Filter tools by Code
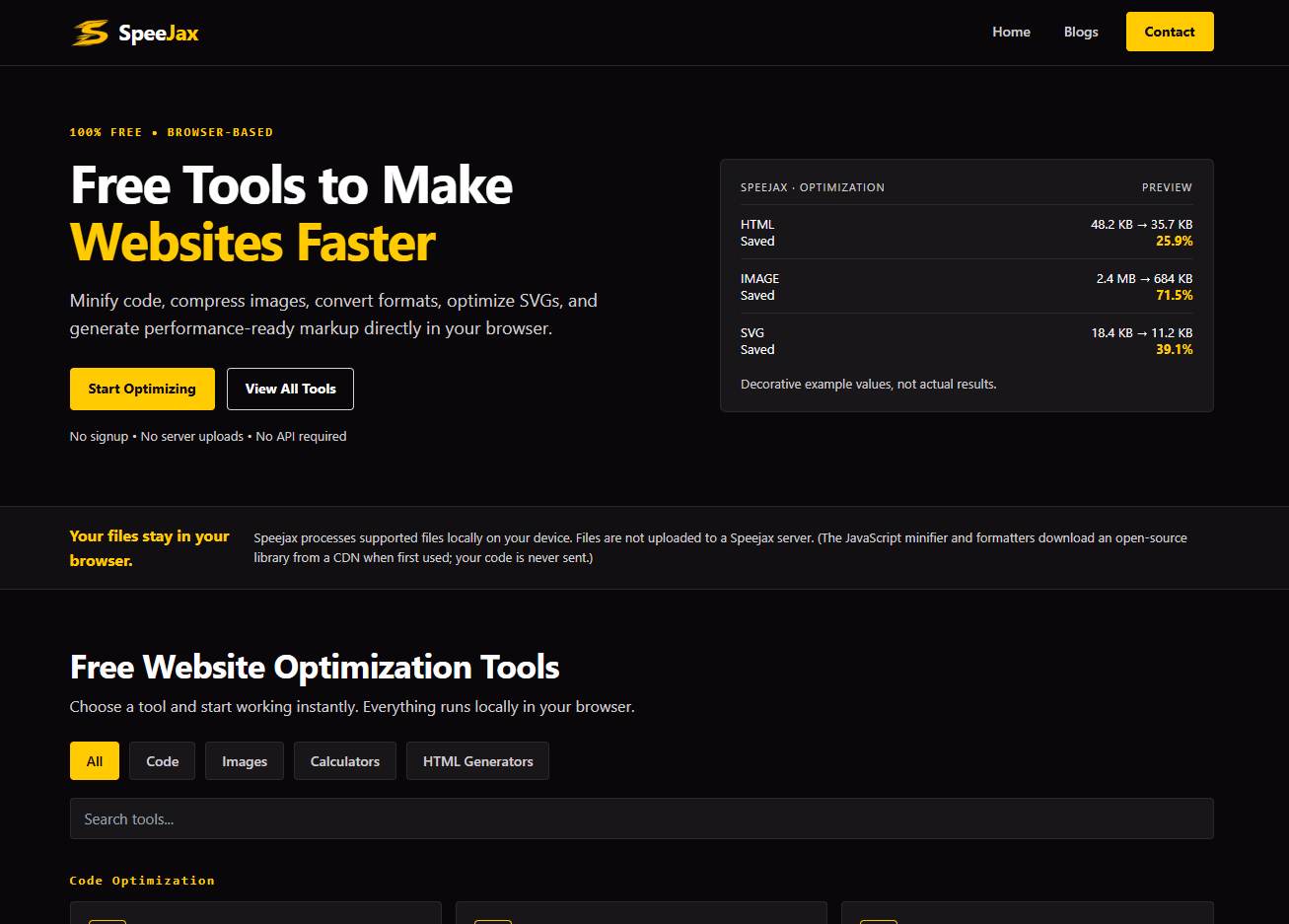The height and width of the screenshot is (924, 1289). [162, 761]
